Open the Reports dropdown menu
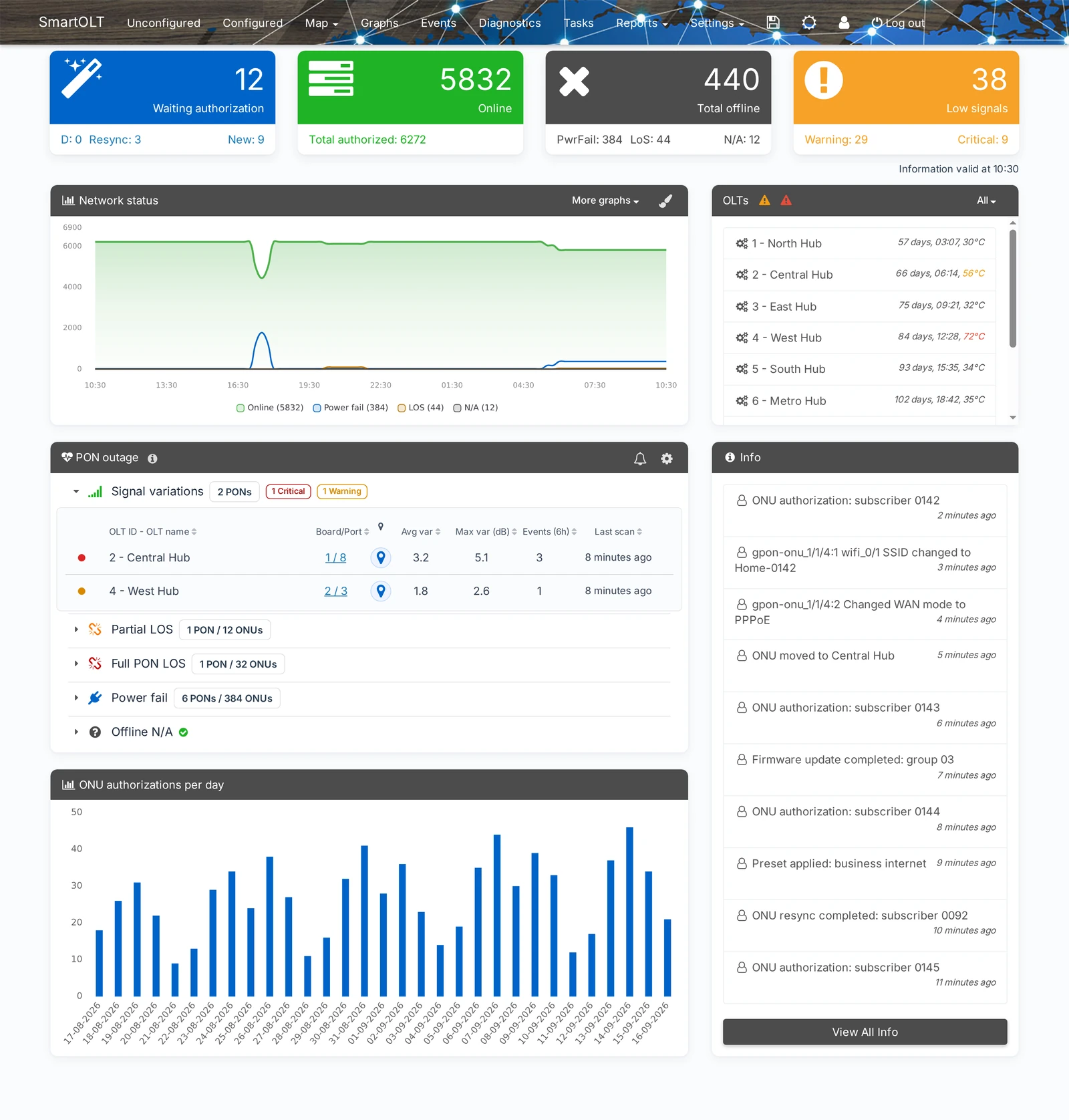Screen dimensions: 1069x1120 [641, 23]
